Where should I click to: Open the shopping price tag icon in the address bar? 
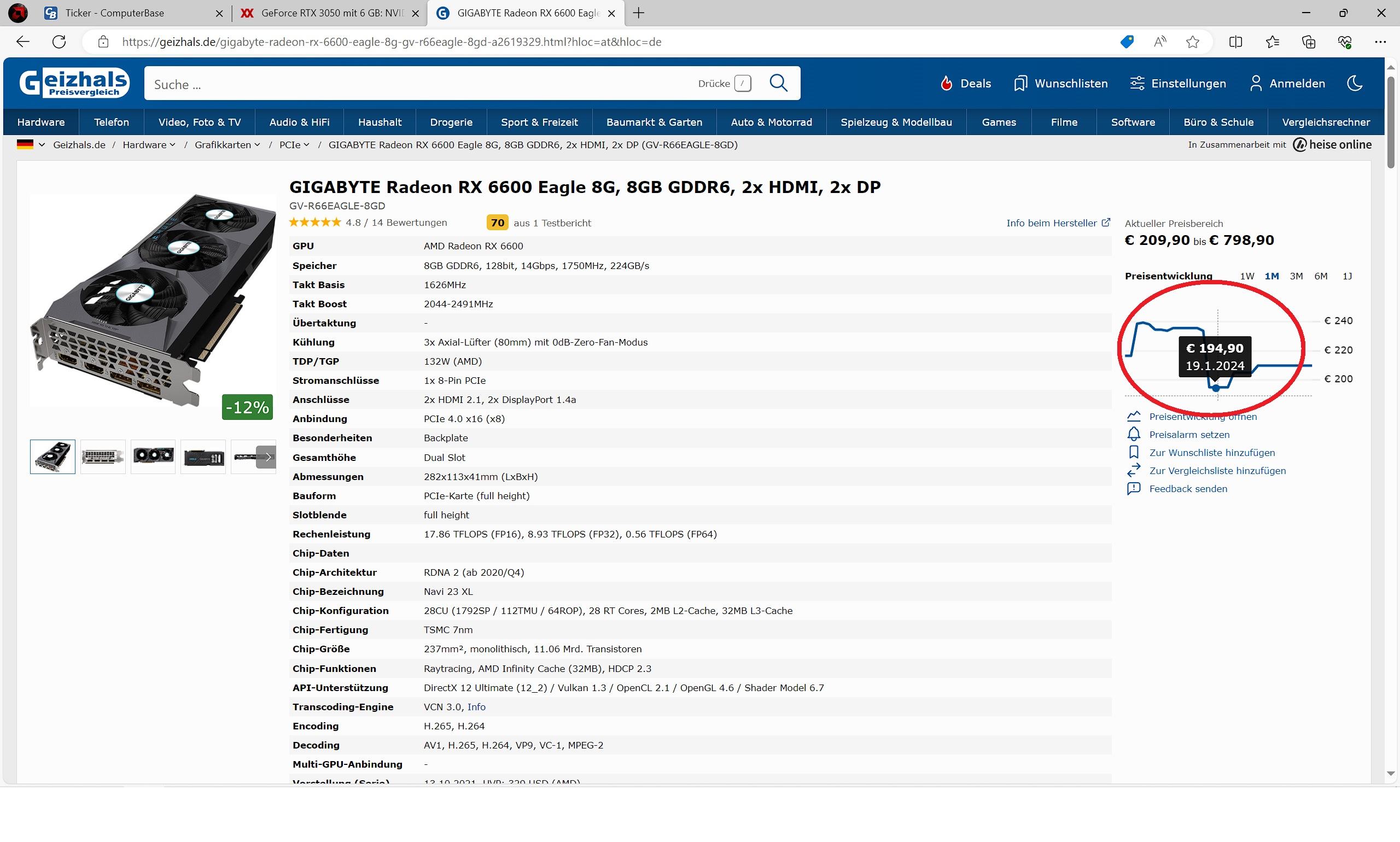click(1127, 42)
